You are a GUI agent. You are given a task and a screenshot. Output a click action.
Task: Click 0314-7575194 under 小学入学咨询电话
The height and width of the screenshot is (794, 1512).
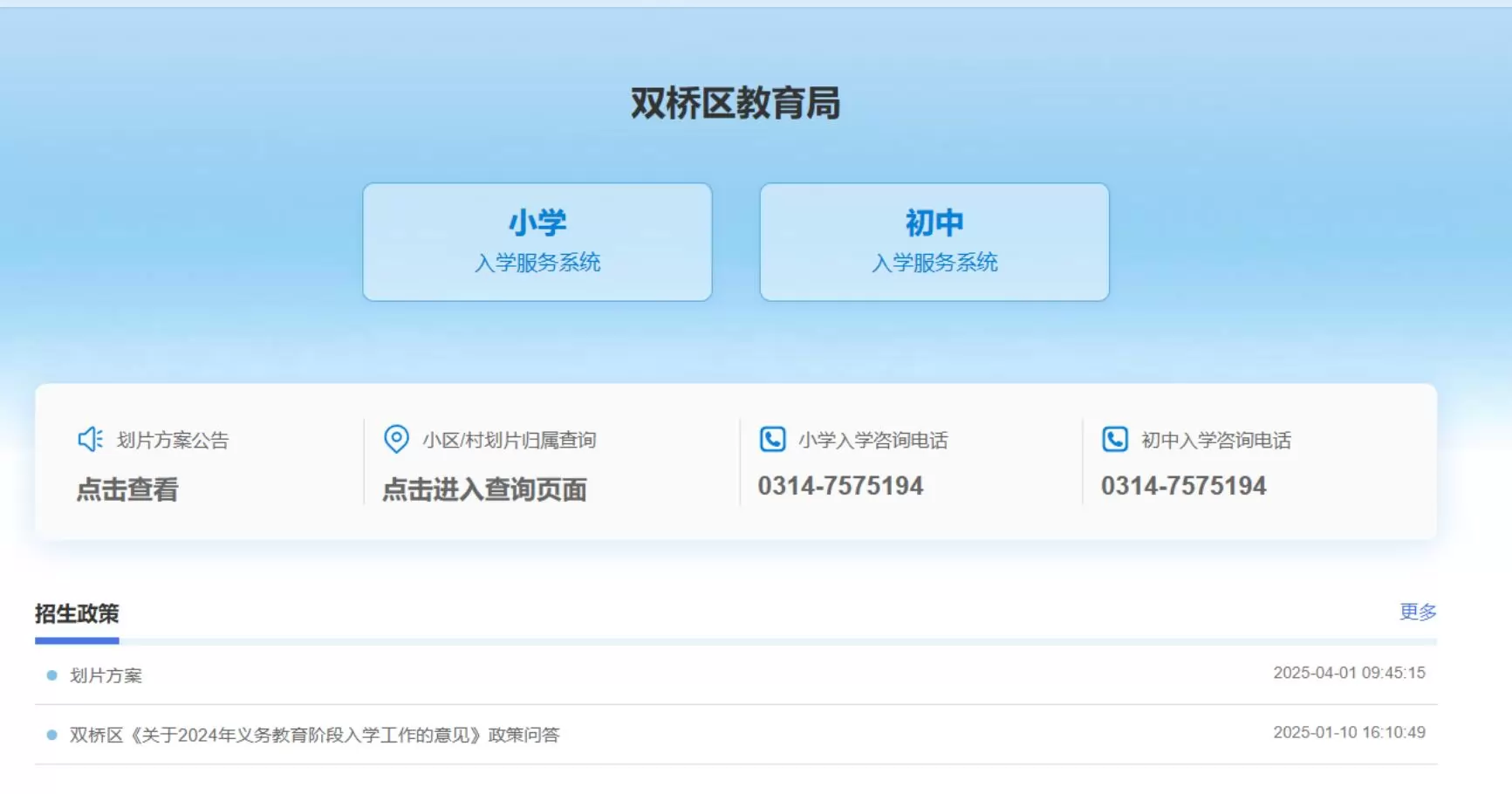click(x=840, y=486)
